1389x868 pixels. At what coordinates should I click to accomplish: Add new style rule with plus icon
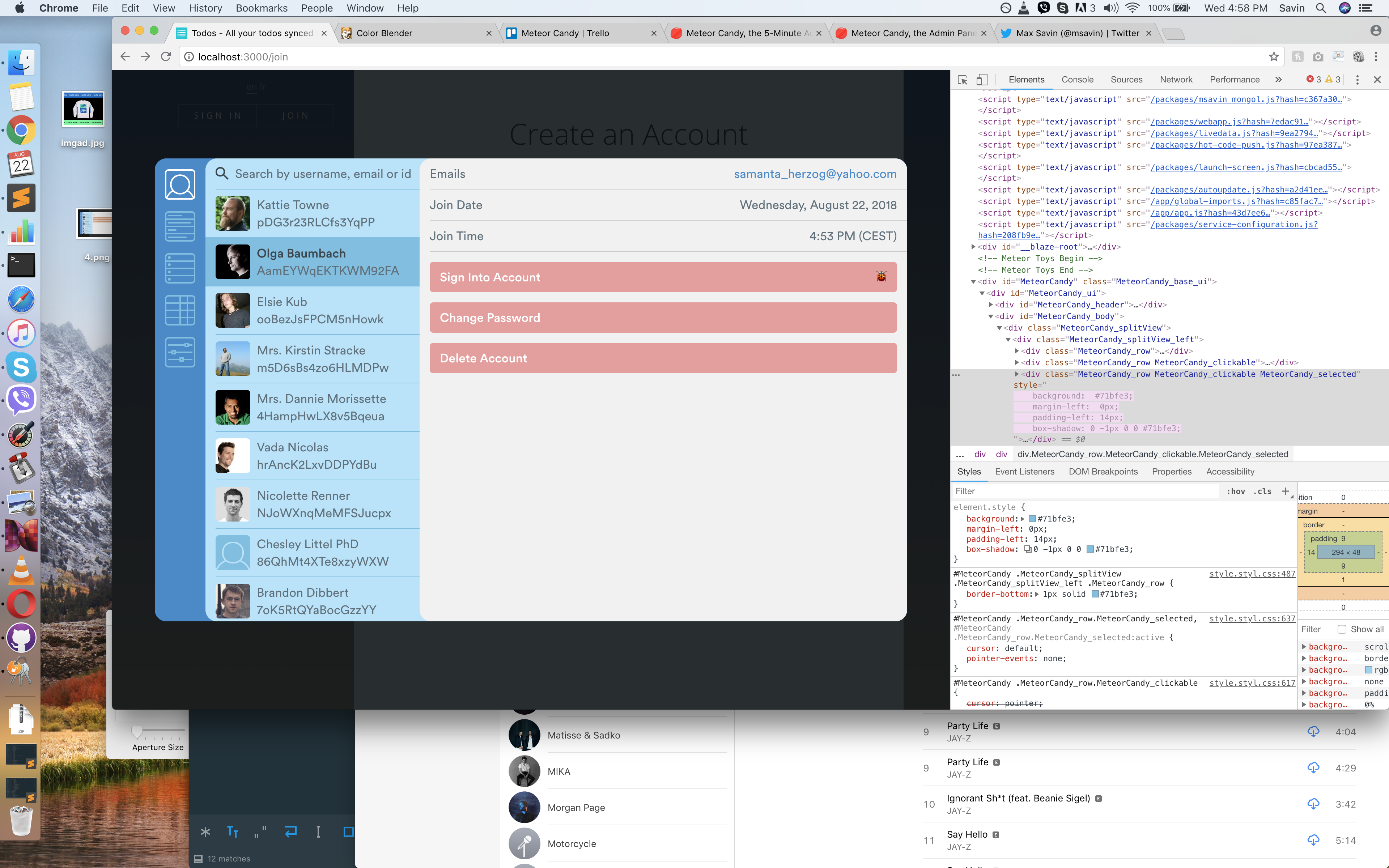click(1285, 491)
